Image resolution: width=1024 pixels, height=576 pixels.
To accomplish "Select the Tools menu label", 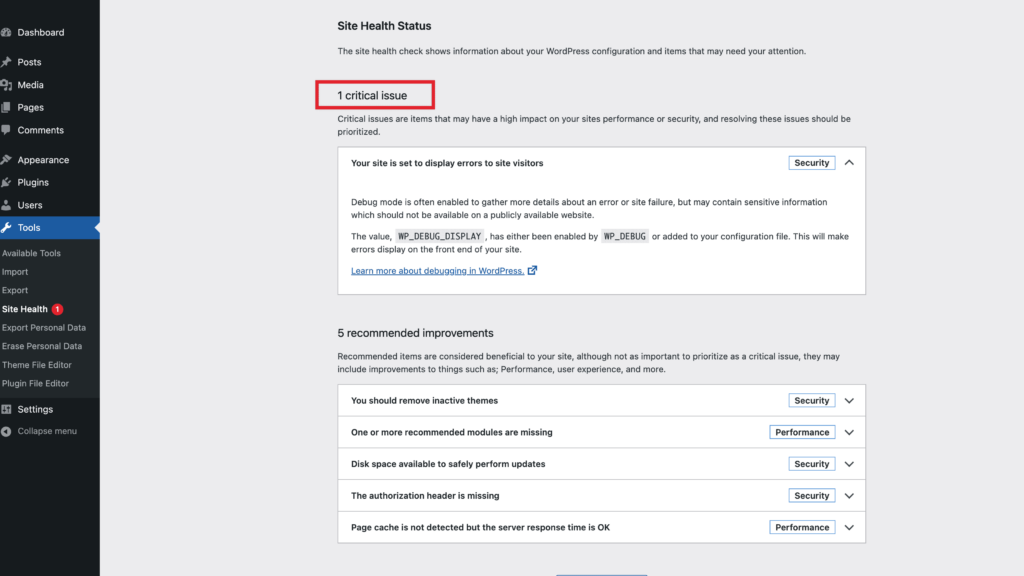I will pos(29,227).
